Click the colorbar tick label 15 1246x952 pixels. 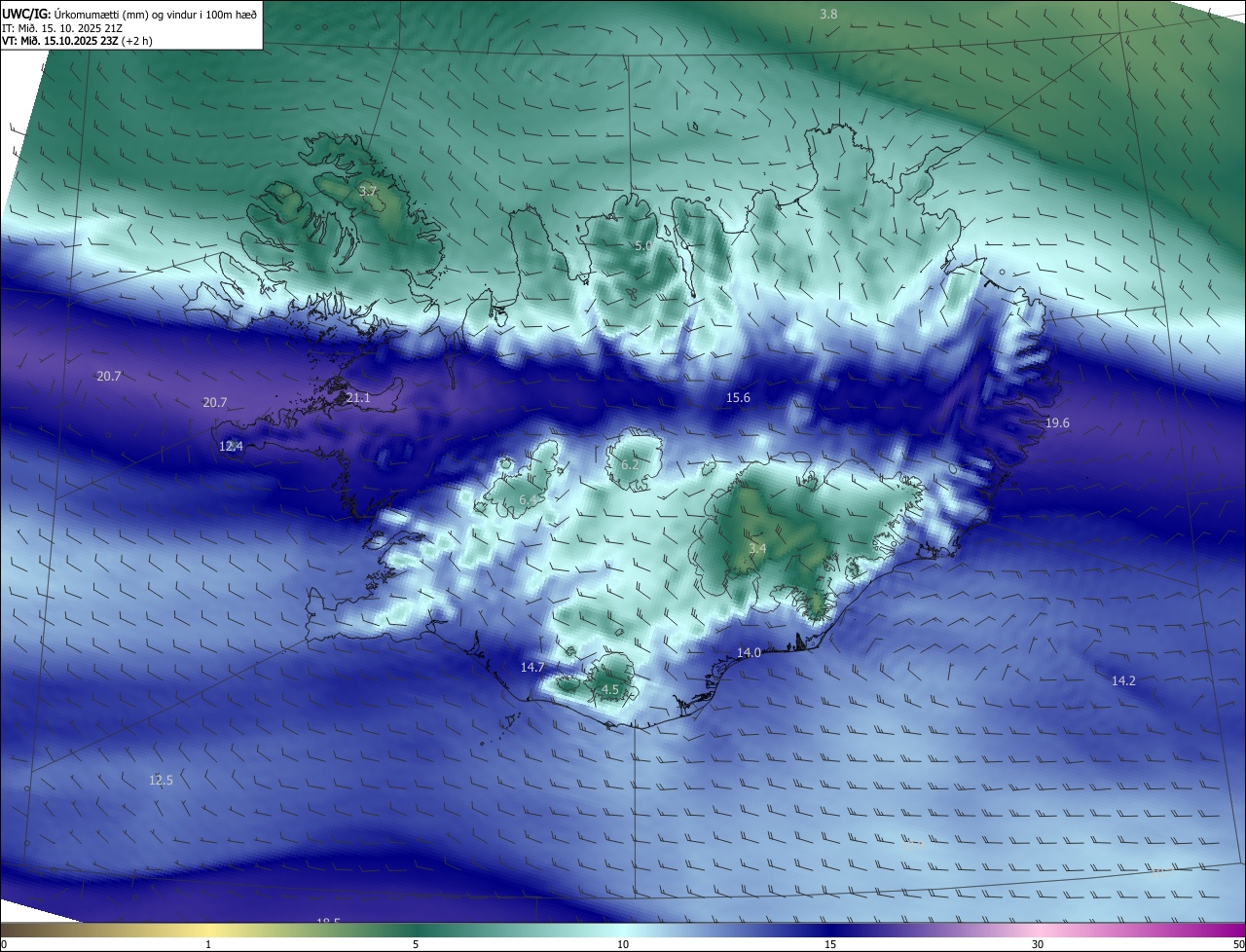[x=830, y=945]
